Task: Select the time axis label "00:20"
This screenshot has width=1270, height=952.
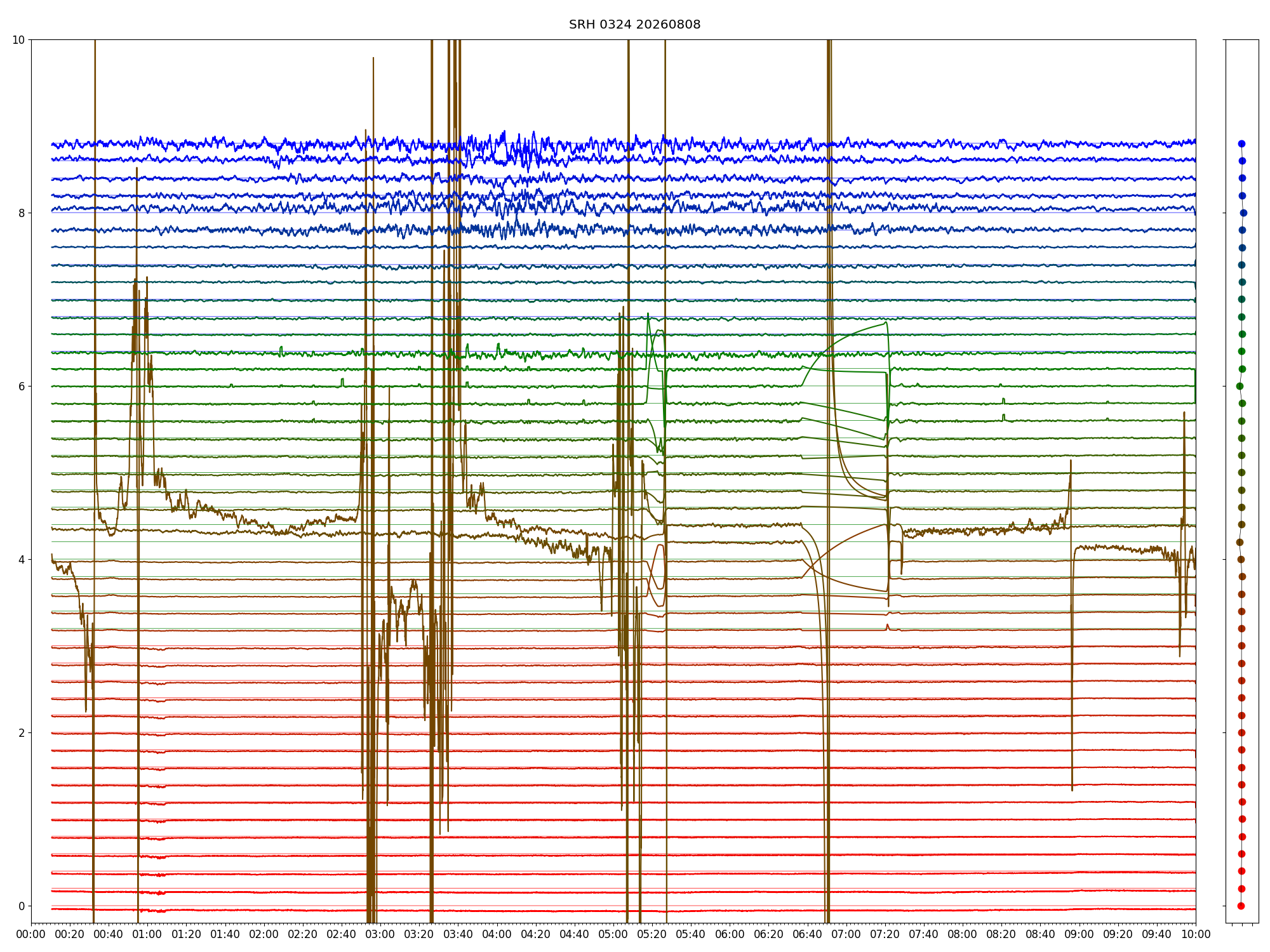Action: tap(70, 935)
